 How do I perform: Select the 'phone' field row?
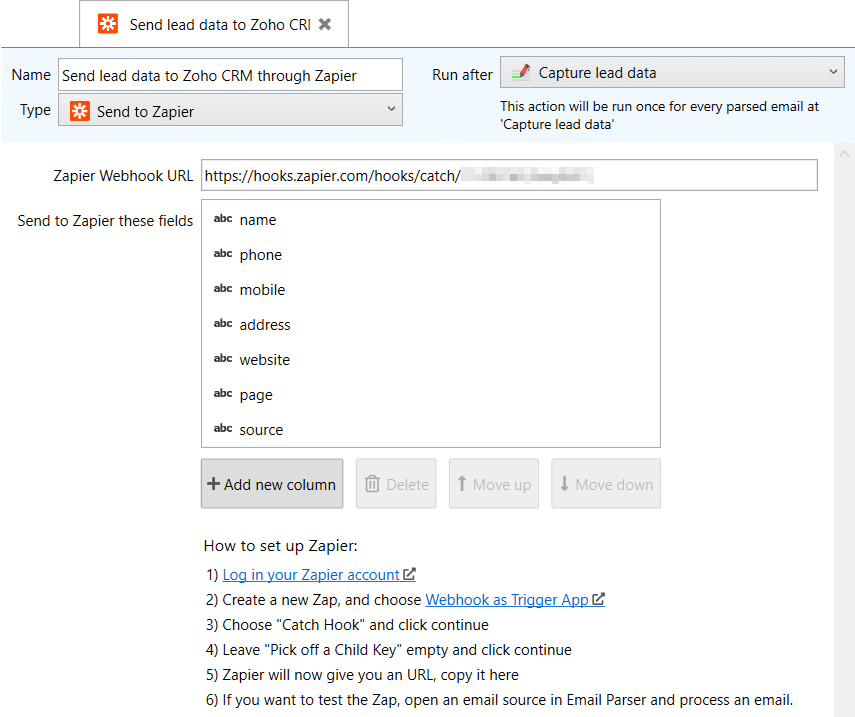click(431, 255)
